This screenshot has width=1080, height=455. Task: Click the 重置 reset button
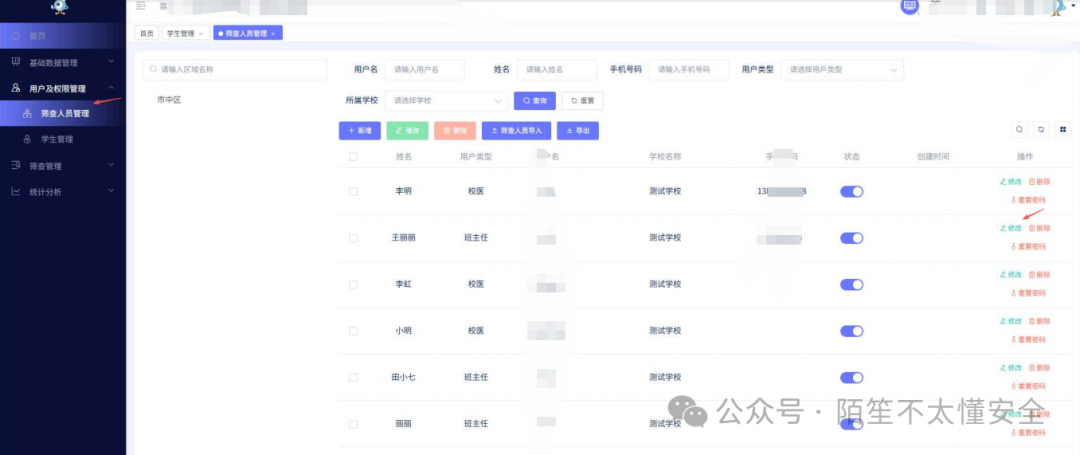click(x=583, y=100)
